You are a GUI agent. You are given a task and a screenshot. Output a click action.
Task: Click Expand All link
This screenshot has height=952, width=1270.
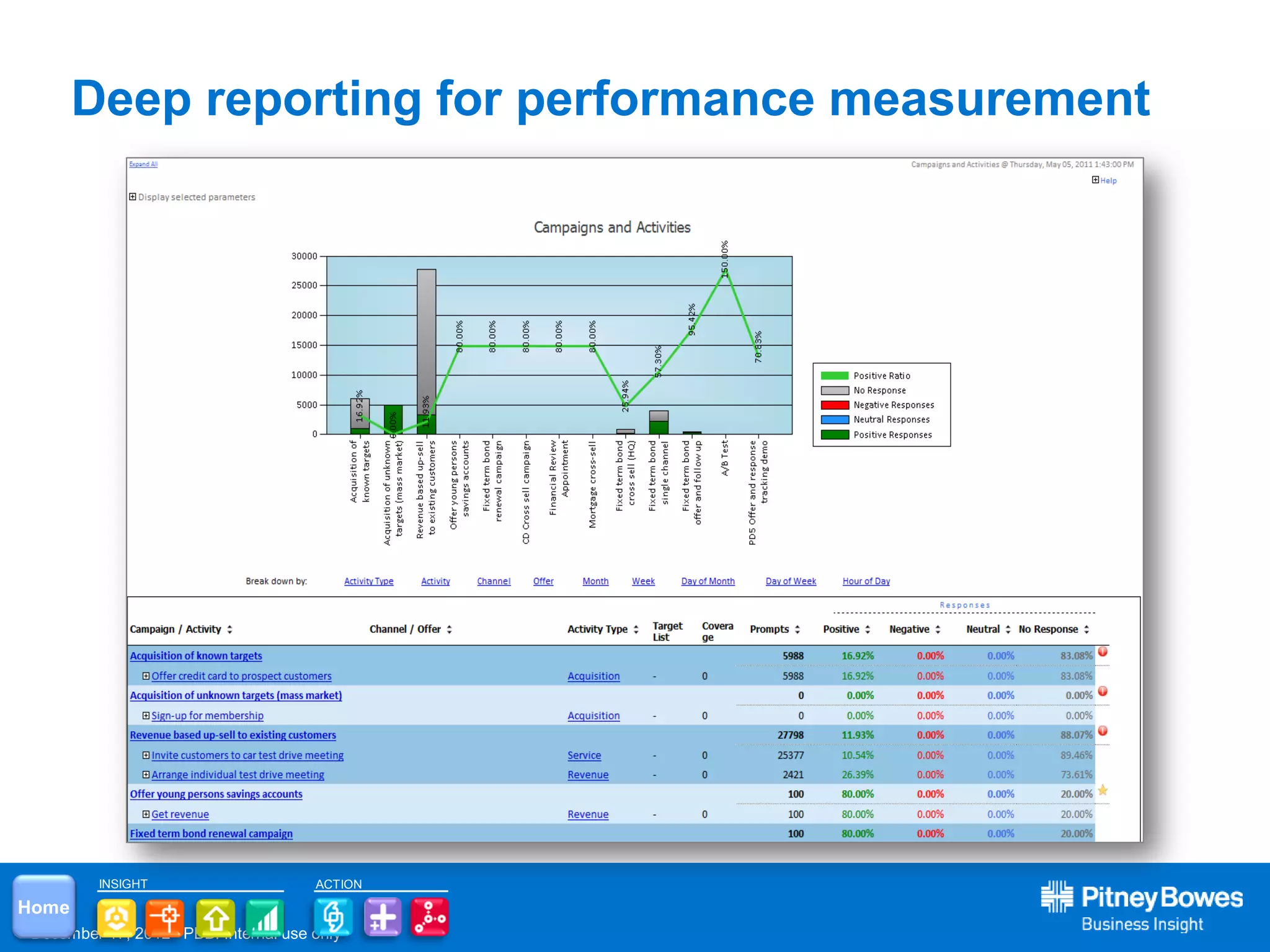click(x=143, y=164)
